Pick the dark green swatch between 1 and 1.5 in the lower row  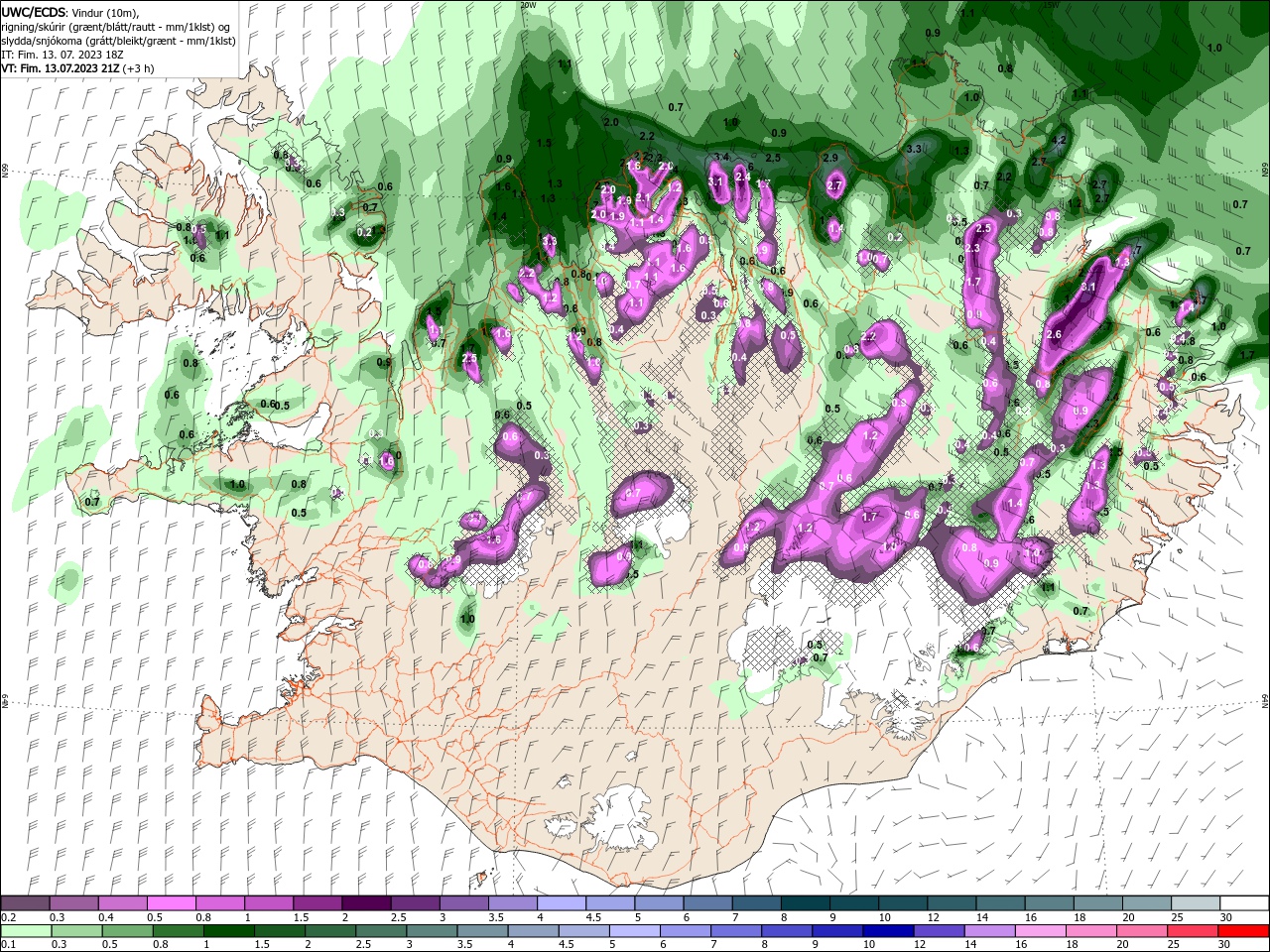[229, 931]
